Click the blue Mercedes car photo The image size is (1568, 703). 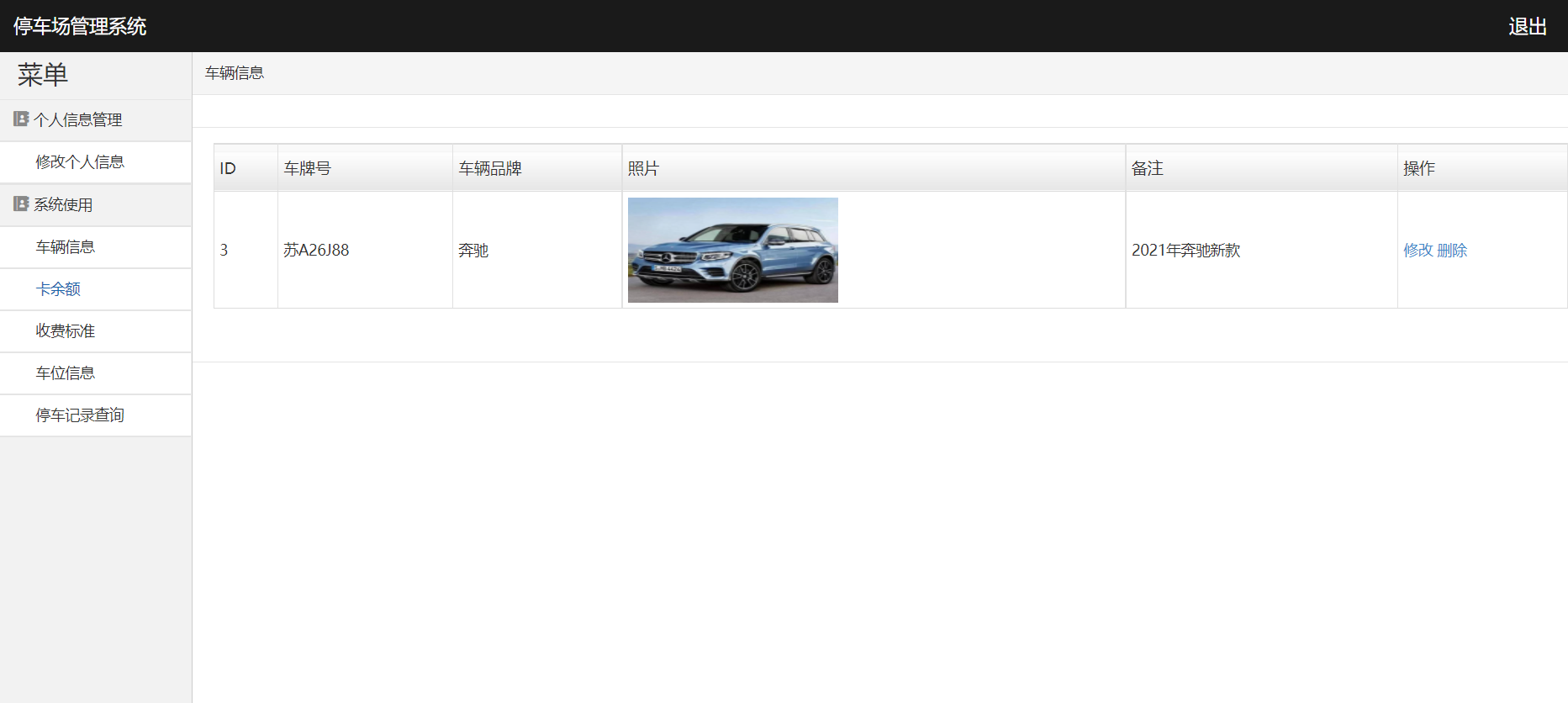coord(733,250)
